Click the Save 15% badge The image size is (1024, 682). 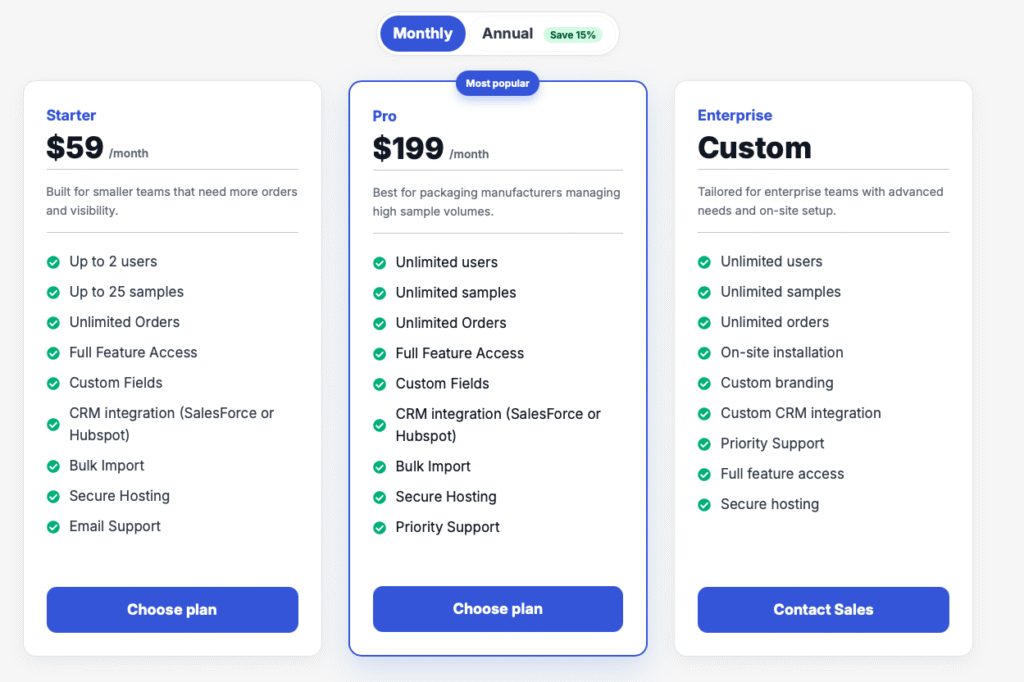click(x=573, y=35)
